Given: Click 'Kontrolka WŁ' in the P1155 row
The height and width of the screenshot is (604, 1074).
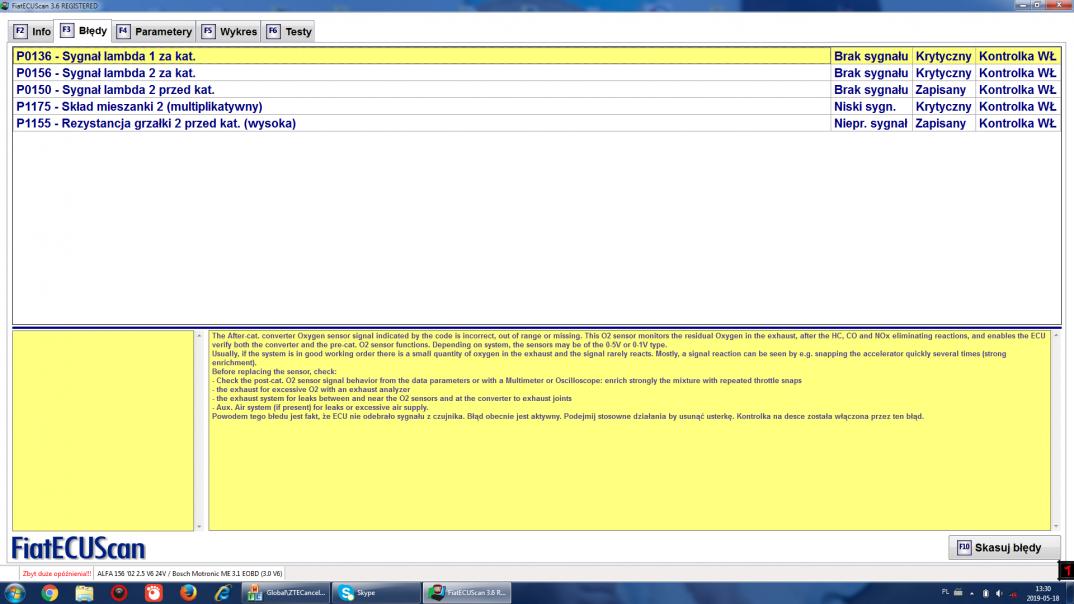Looking at the screenshot, I should click(x=1017, y=123).
